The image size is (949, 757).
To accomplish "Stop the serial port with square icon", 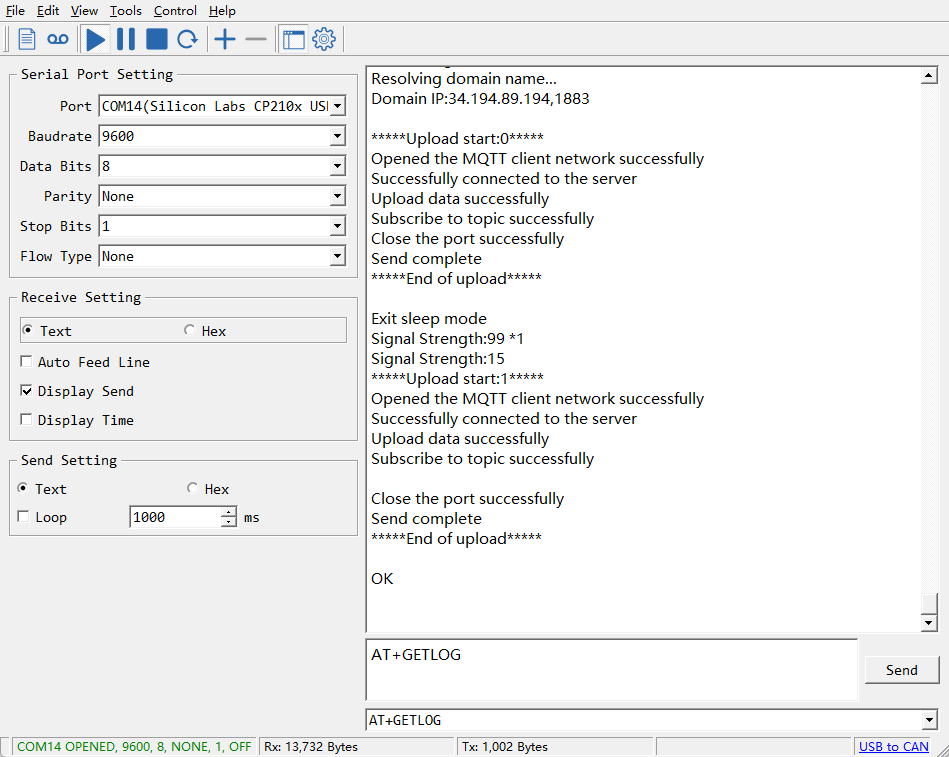I will point(157,39).
